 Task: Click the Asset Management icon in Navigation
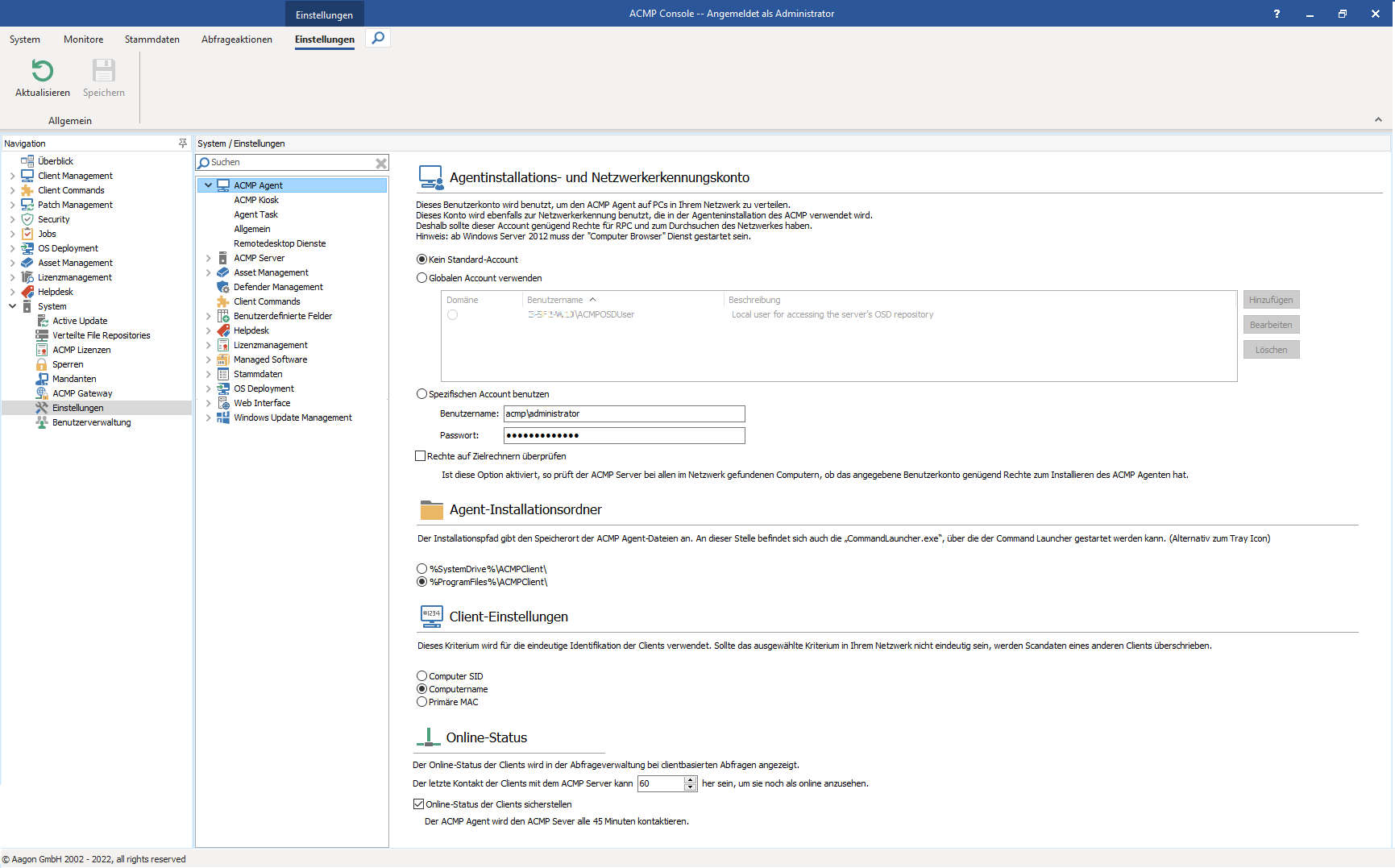(x=27, y=263)
